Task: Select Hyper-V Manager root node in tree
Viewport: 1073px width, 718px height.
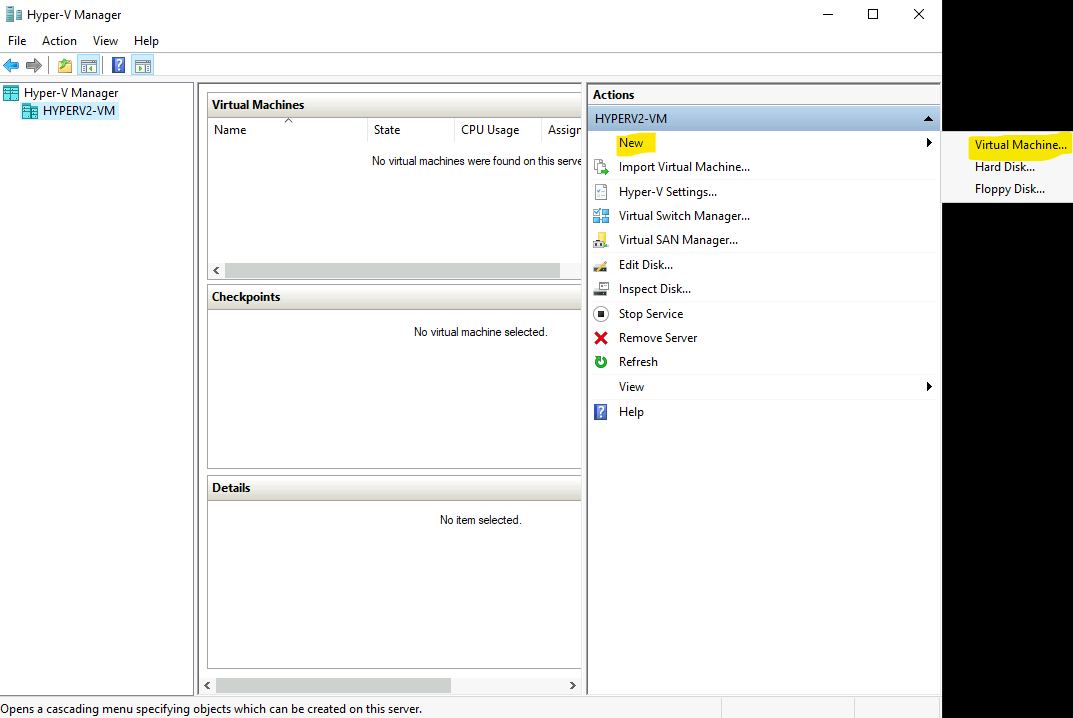Action: [70, 93]
